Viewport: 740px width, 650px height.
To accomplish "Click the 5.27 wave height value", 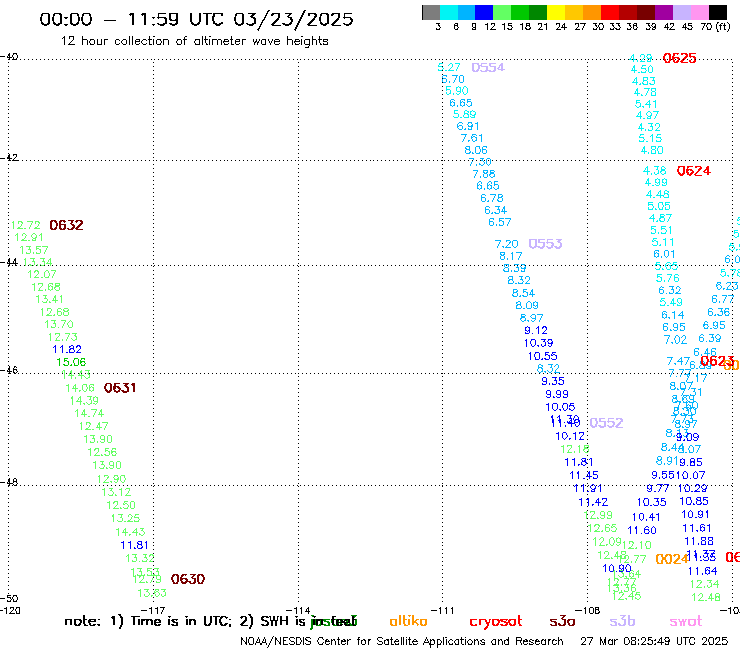I will coord(449,68).
